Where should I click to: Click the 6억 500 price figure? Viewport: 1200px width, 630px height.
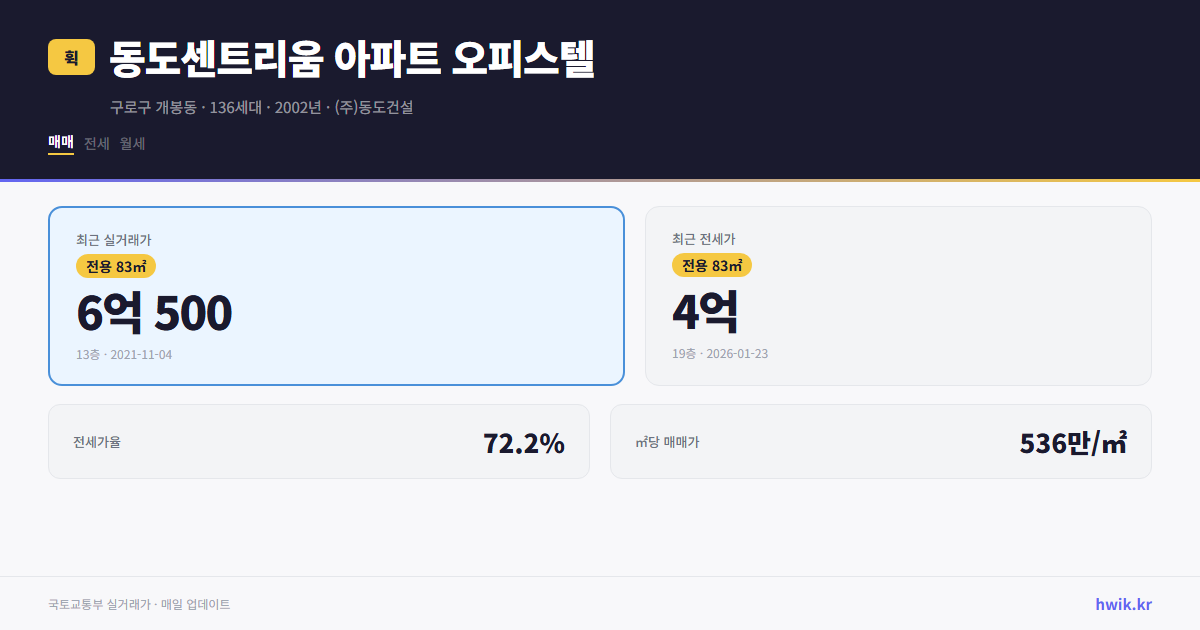[153, 313]
